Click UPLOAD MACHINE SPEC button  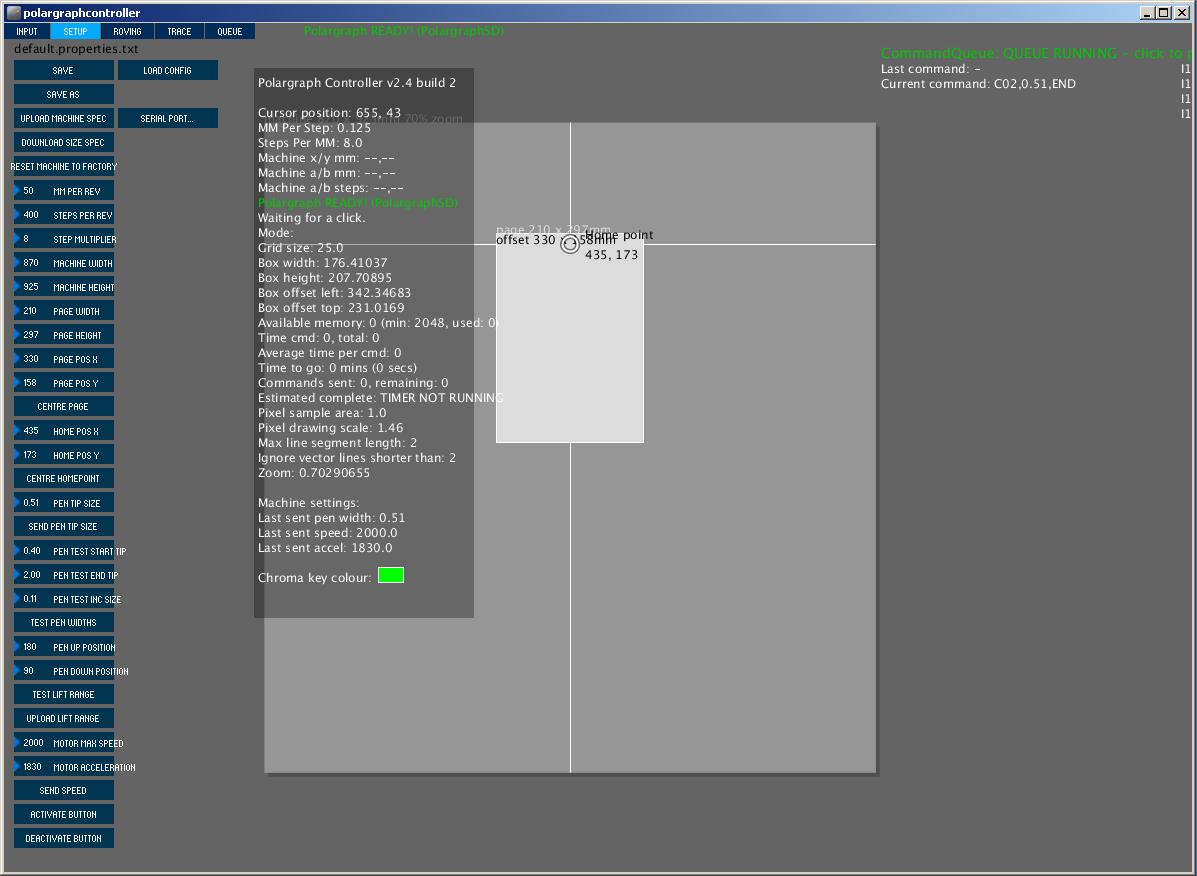coord(63,118)
